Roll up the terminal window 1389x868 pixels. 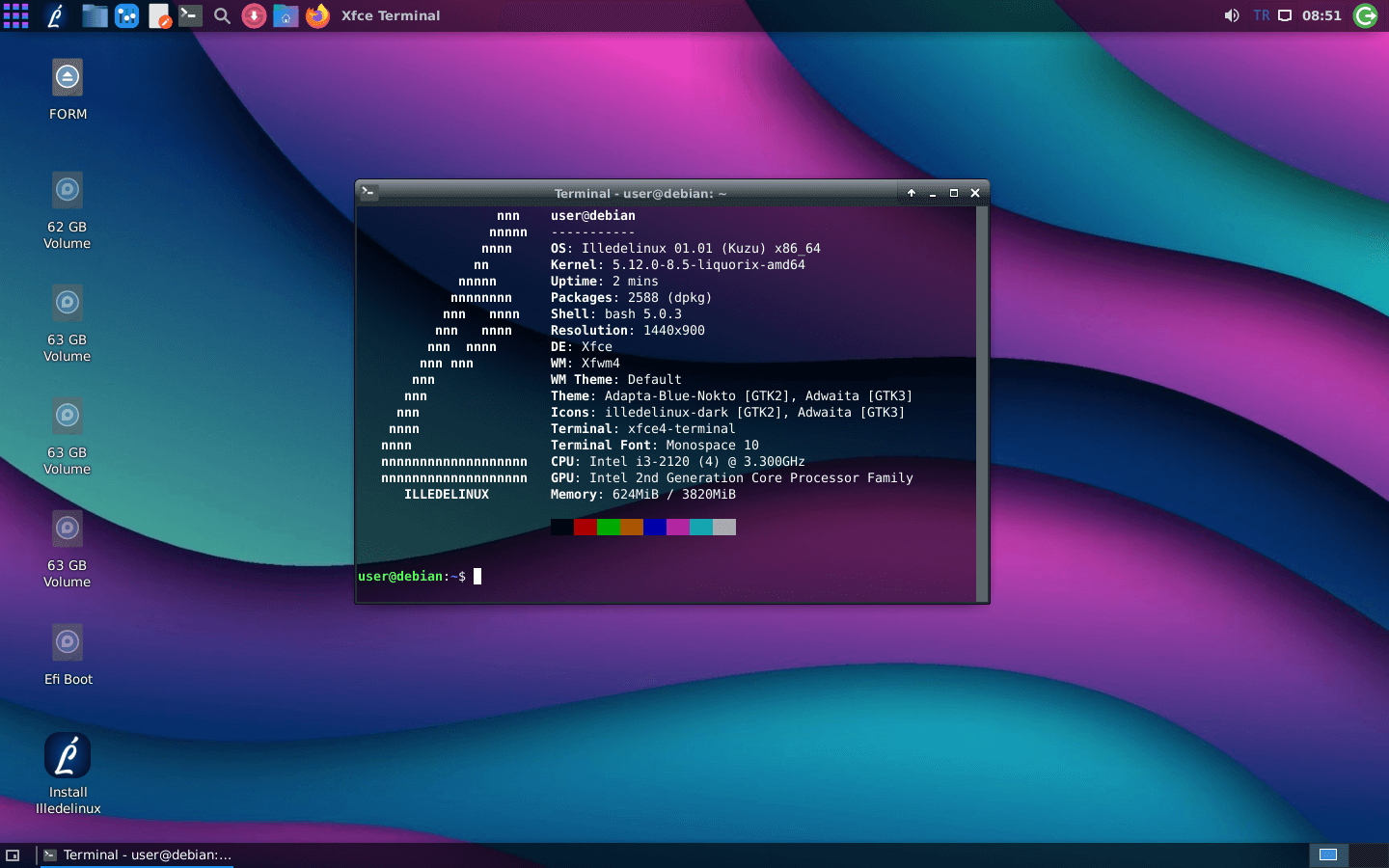click(x=912, y=193)
